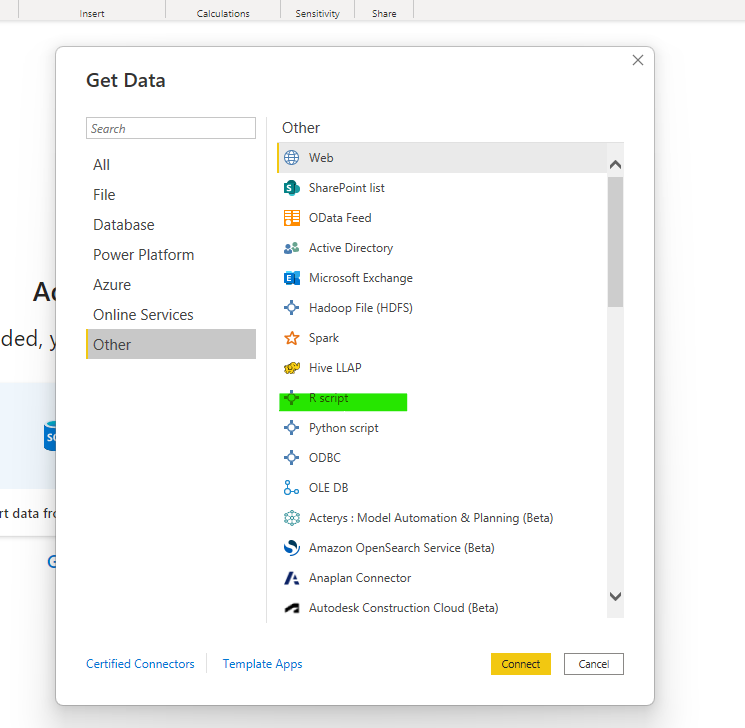Screen dimensions: 745x728
Task: Click the Hadoop File (HDFS) connector icon
Action: (291, 307)
